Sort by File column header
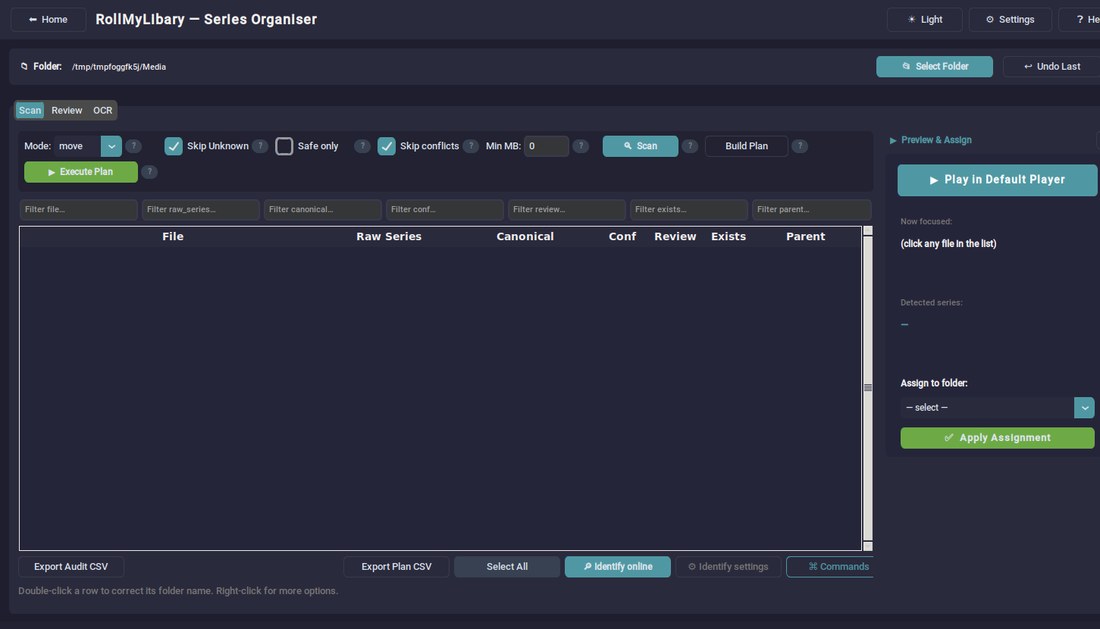1100x629 pixels. tap(173, 237)
